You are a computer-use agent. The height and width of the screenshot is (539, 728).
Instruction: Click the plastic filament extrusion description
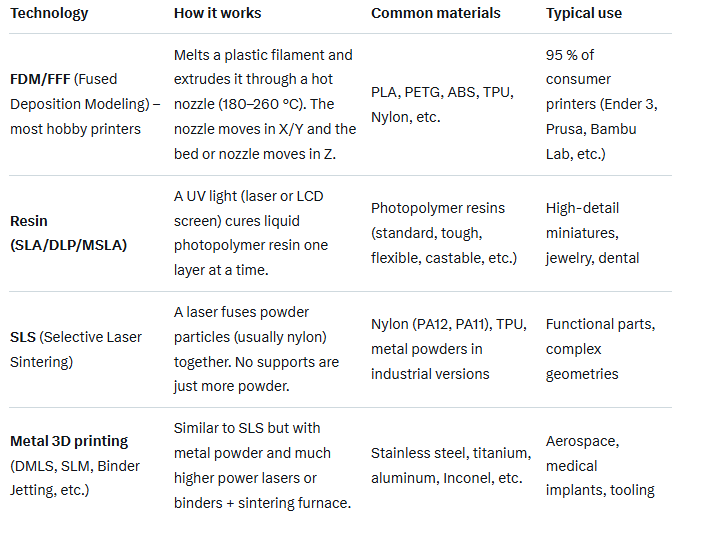tap(264, 104)
